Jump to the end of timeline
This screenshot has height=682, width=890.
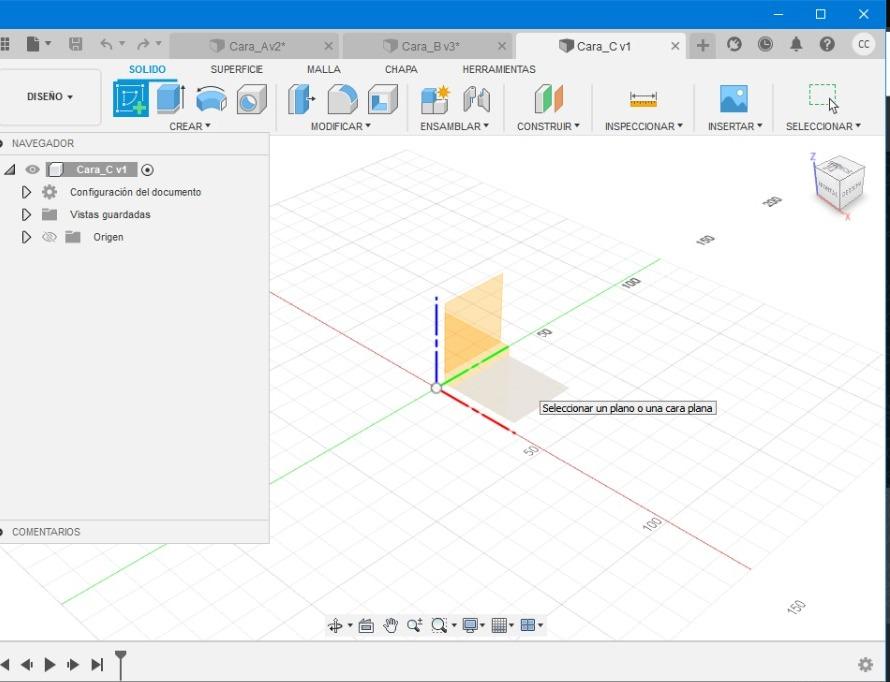[x=97, y=664]
